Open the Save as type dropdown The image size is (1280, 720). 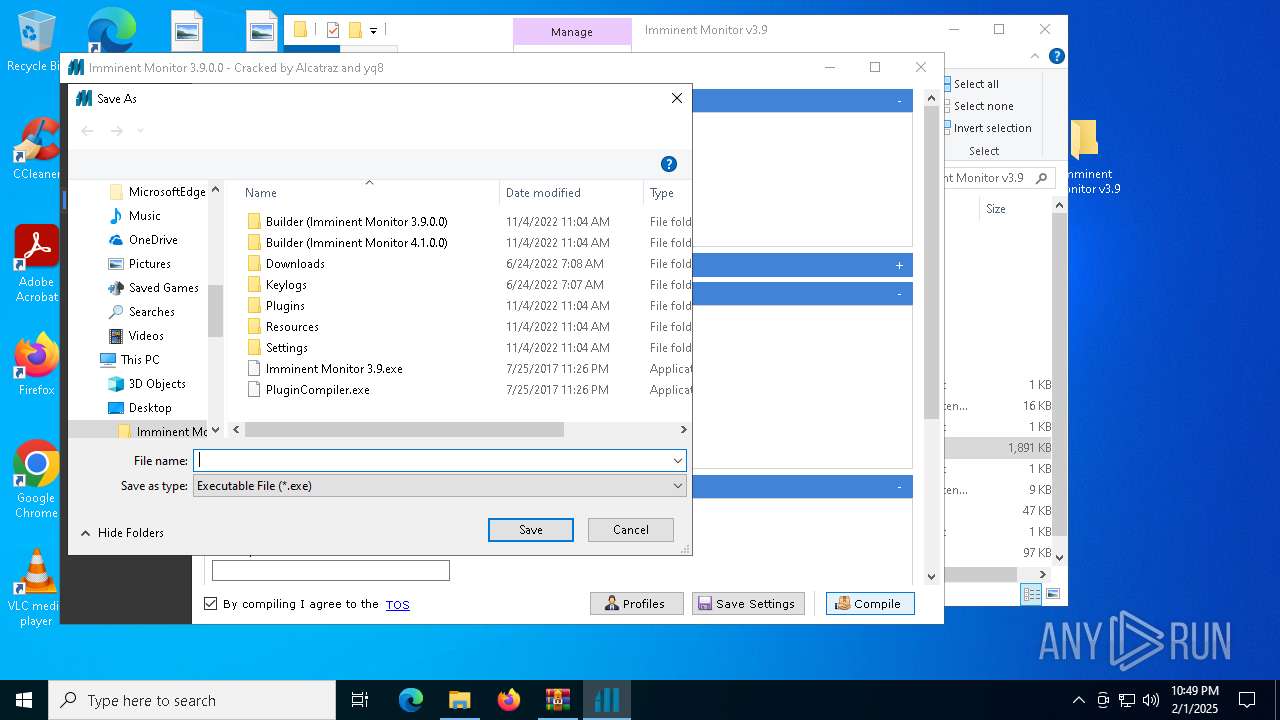point(440,486)
